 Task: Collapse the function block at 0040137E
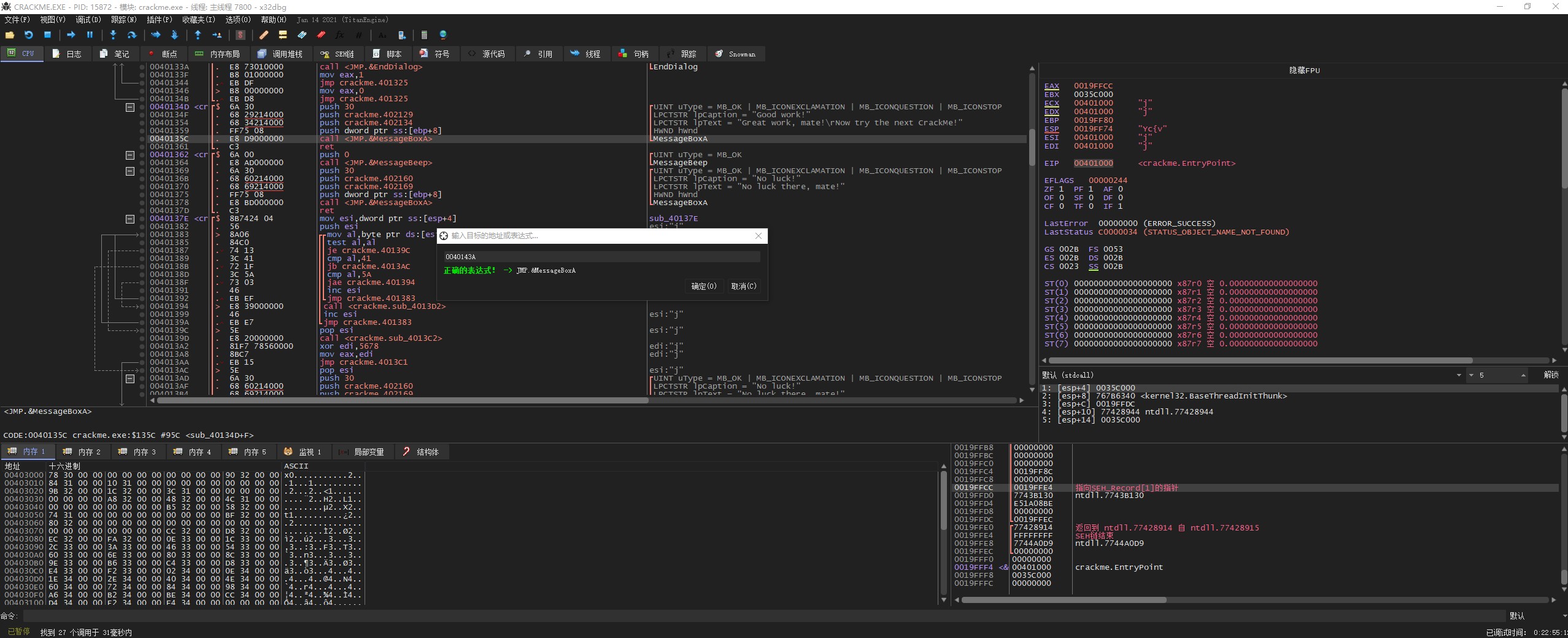(130, 219)
